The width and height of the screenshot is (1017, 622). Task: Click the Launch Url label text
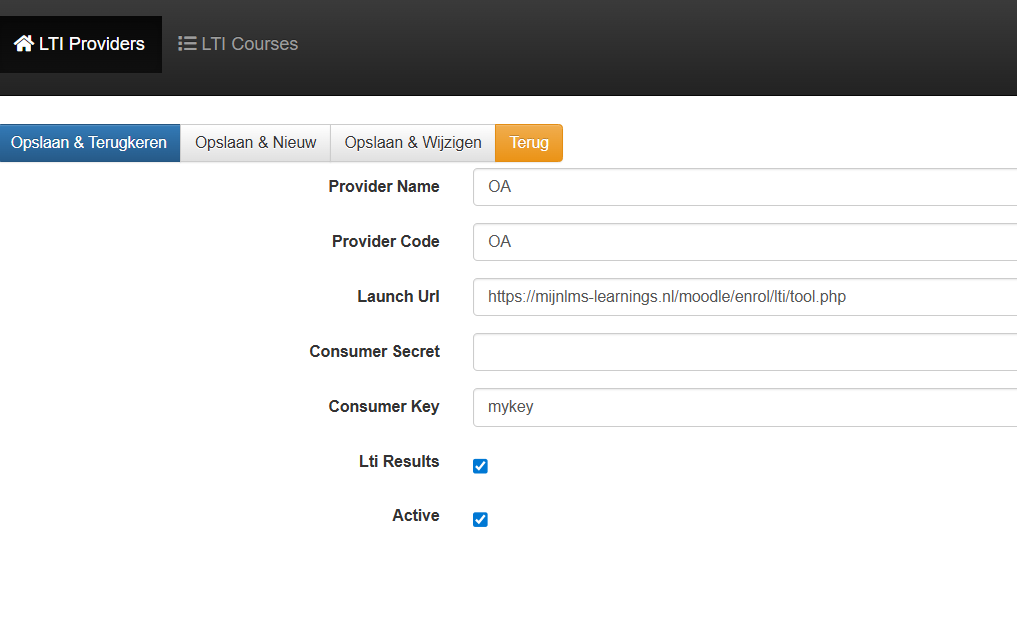[398, 297]
